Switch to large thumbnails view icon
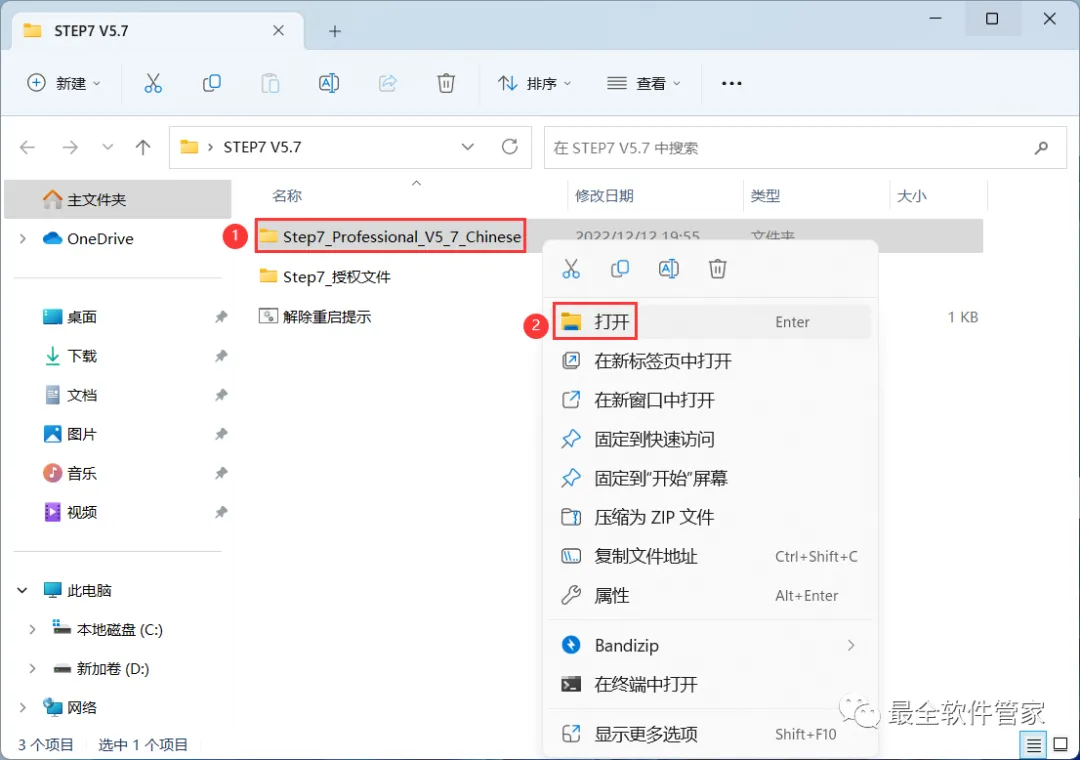The image size is (1080, 760). pos(1061,745)
